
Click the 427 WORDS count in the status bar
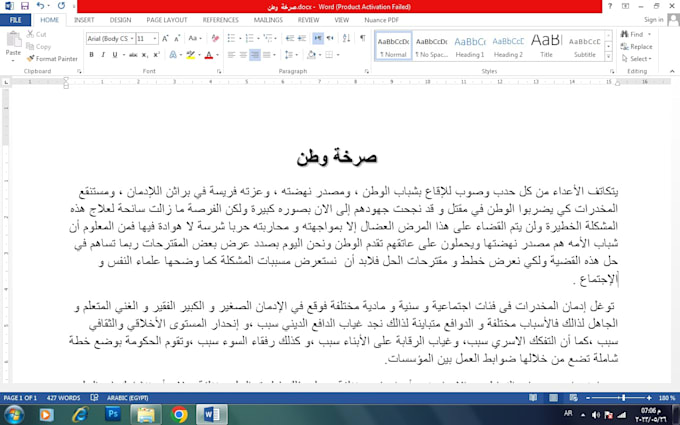(63, 398)
